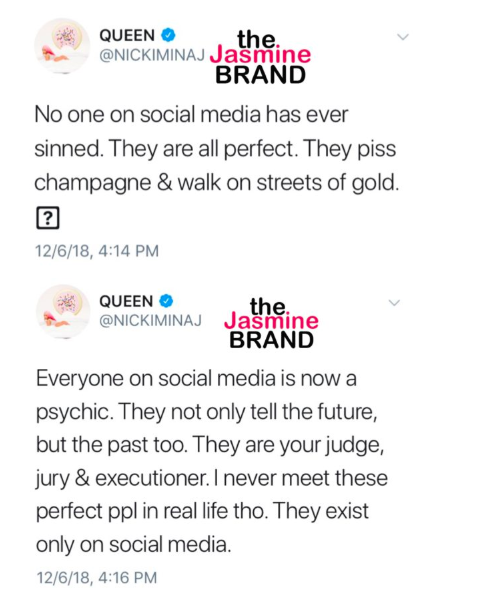Open the 12/6/18, 4:14 PM timestamp
Screen dimensions: 480x594
[97, 251]
